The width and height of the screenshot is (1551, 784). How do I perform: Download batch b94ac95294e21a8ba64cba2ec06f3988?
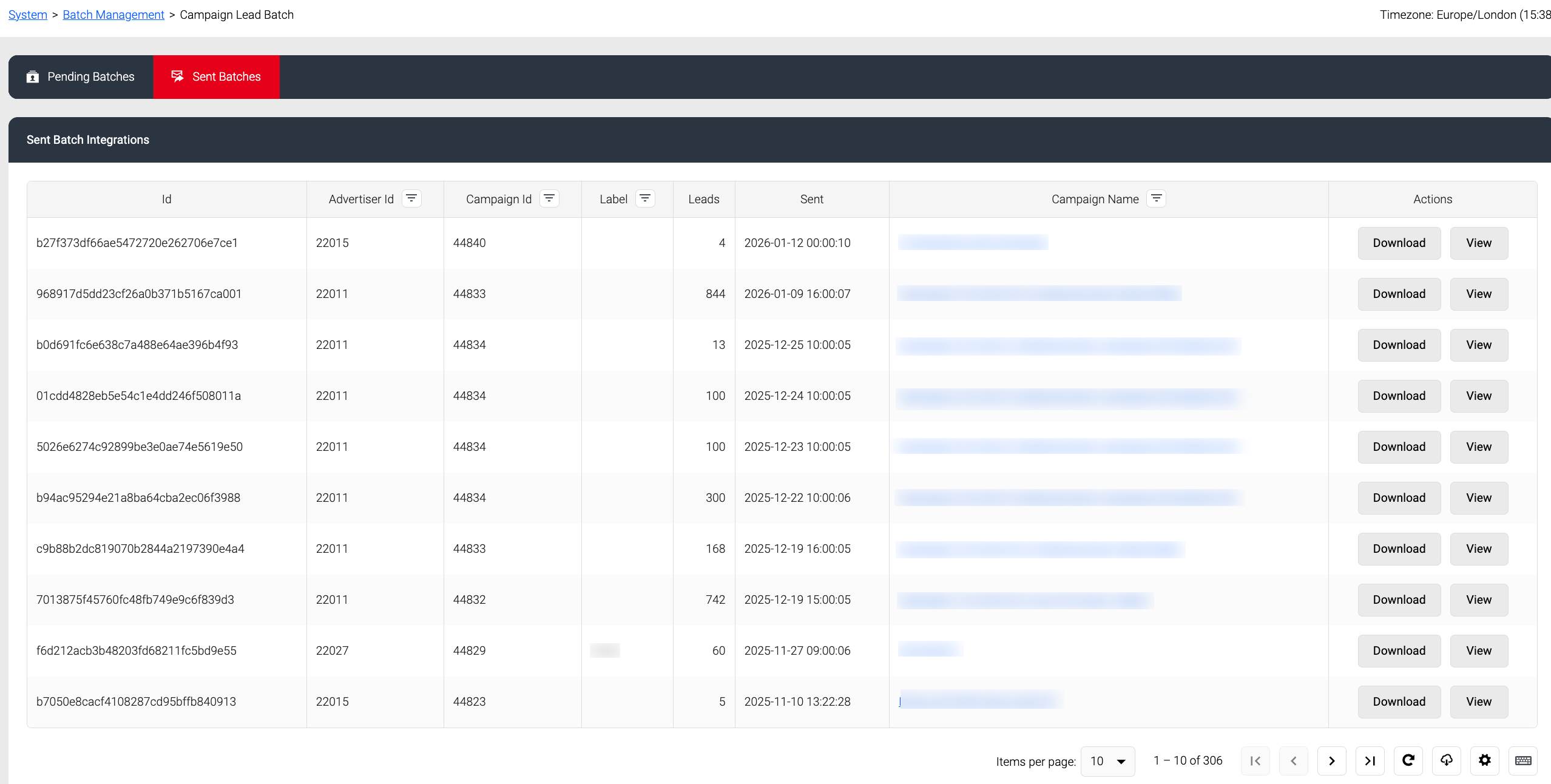tap(1399, 498)
